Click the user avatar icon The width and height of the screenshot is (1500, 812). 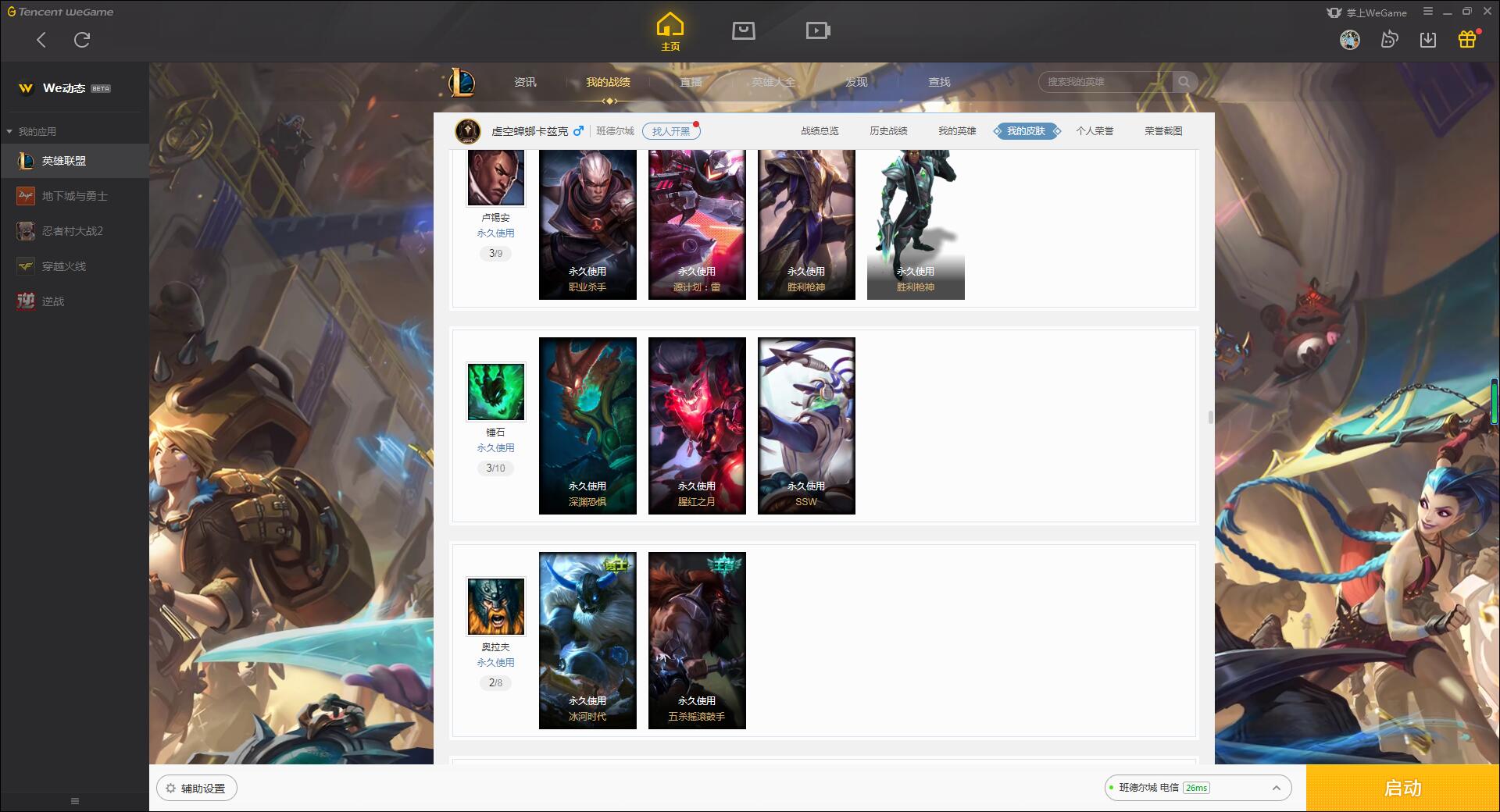pyautogui.click(x=1350, y=40)
